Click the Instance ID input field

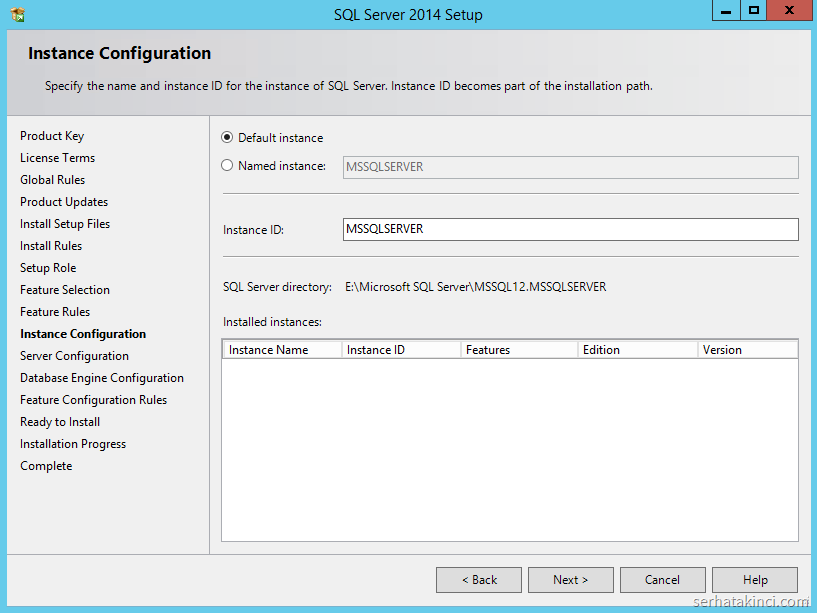(x=570, y=229)
